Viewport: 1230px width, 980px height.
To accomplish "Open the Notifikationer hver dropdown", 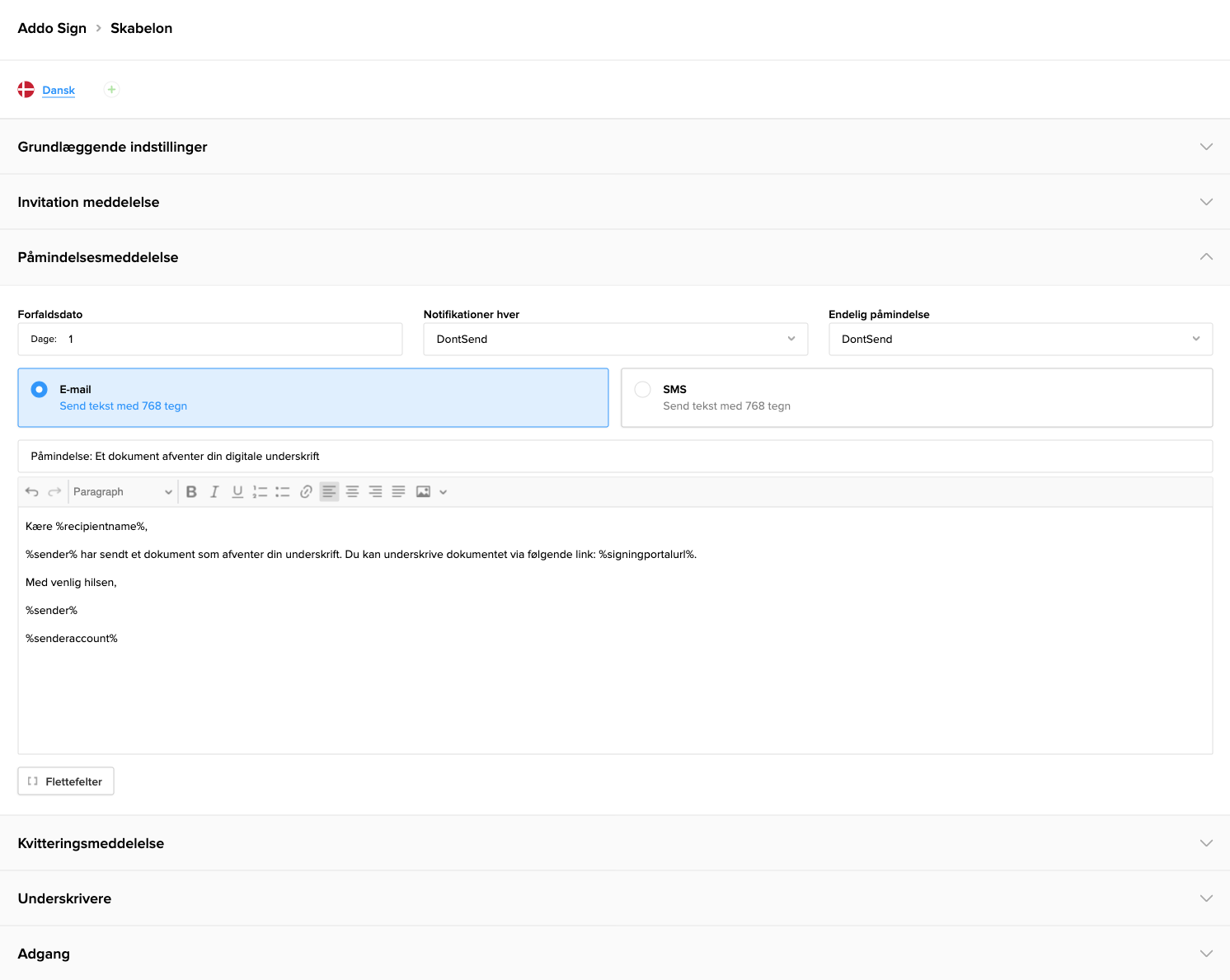I will tap(615, 339).
